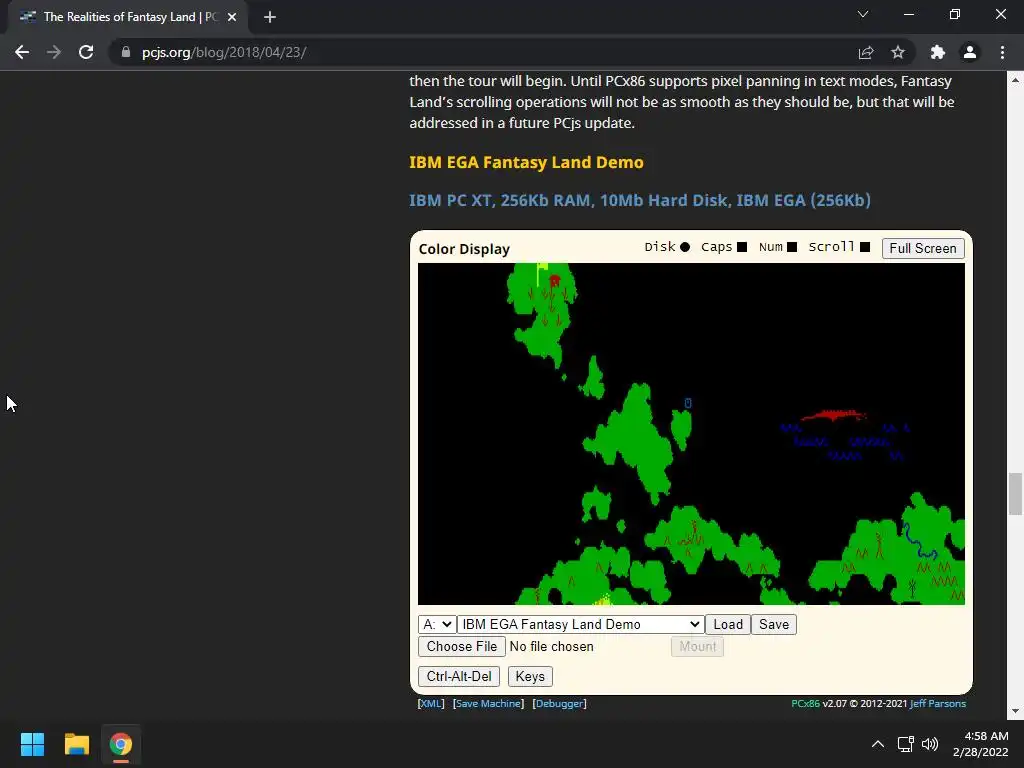Go back to the previous page
The height and width of the screenshot is (768, 1024).
pos(22,52)
